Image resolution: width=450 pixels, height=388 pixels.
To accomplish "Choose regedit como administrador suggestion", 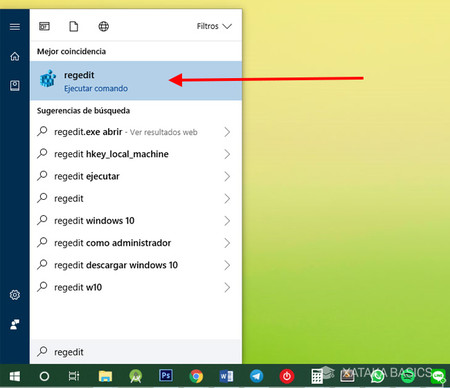I will [136, 243].
